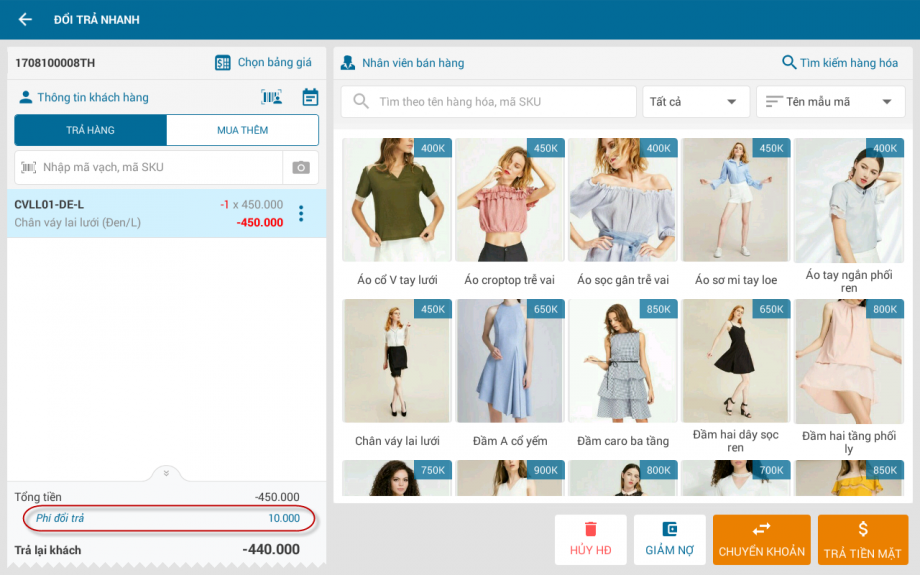This screenshot has width=920, height=575.
Task: Switch to the TRẢ HÀNG tab
Action: pyautogui.click(x=90, y=130)
